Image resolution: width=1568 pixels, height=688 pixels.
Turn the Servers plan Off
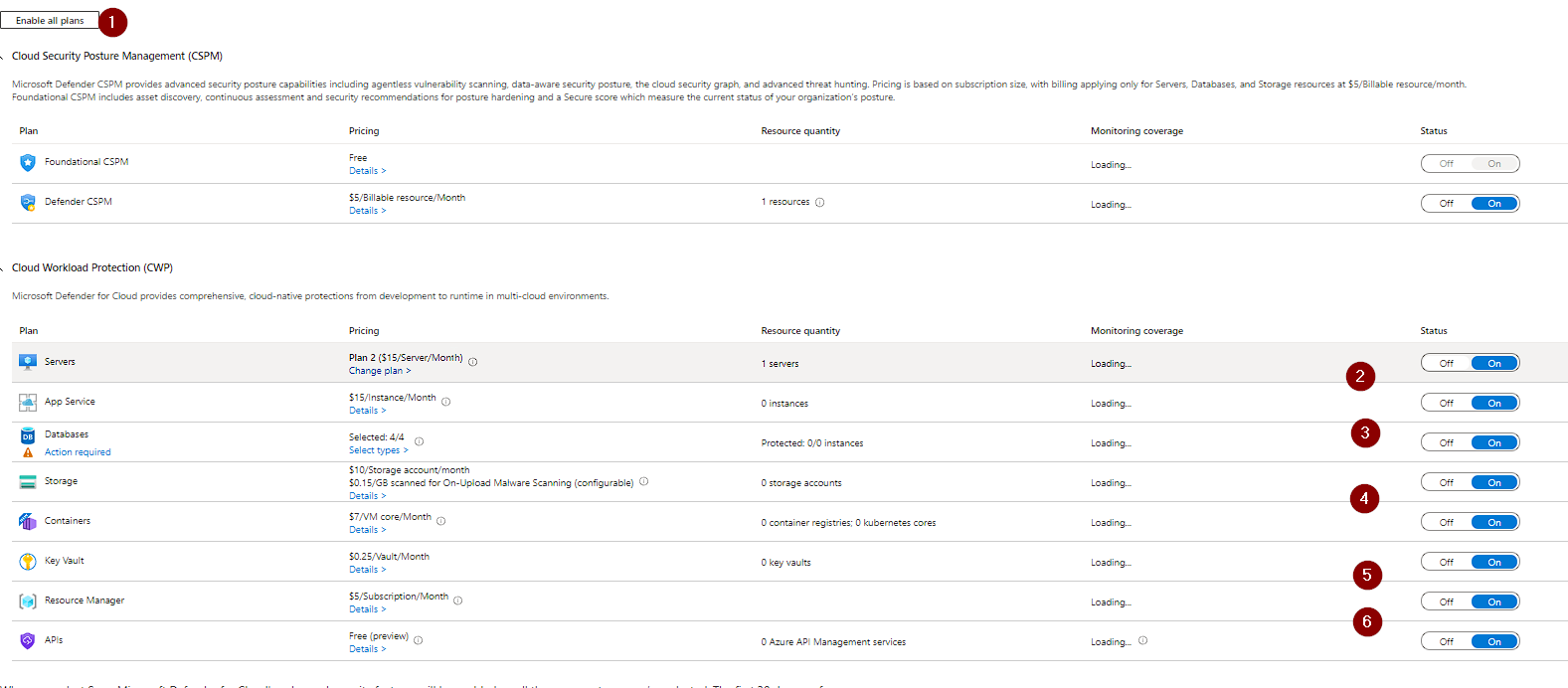coord(1447,363)
